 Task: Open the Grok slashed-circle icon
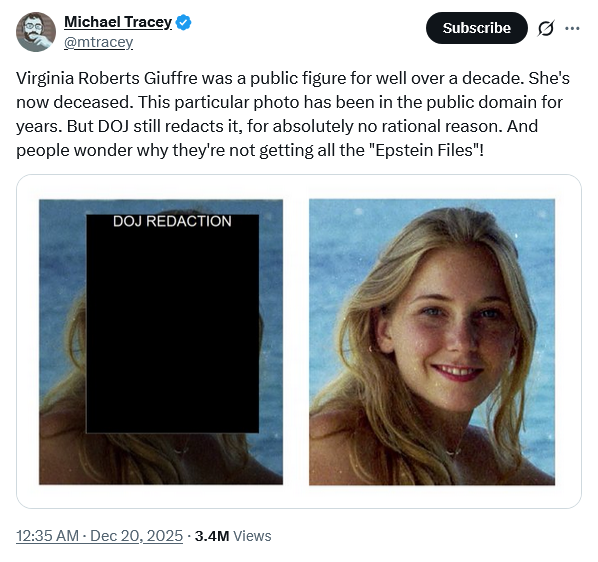click(546, 28)
